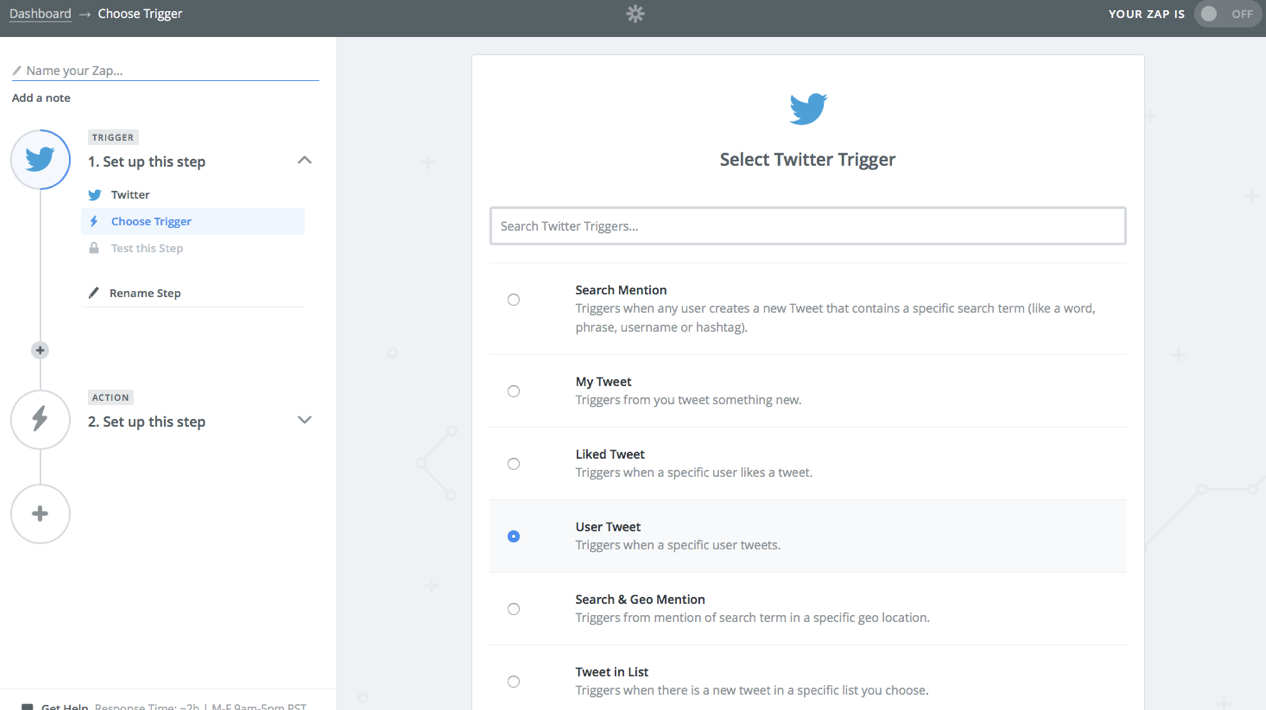
Task: Click the large plus circle to add a step
Action: (x=40, y=514)
